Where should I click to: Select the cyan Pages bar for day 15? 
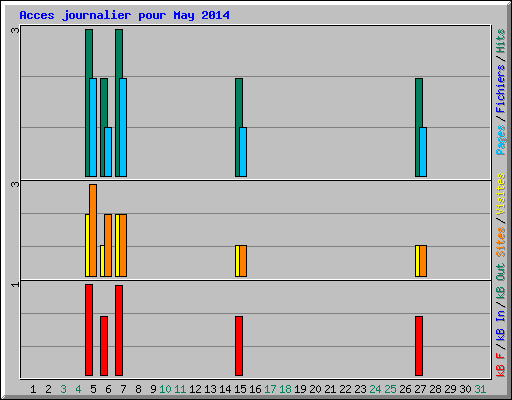click(x=243, y=152)
